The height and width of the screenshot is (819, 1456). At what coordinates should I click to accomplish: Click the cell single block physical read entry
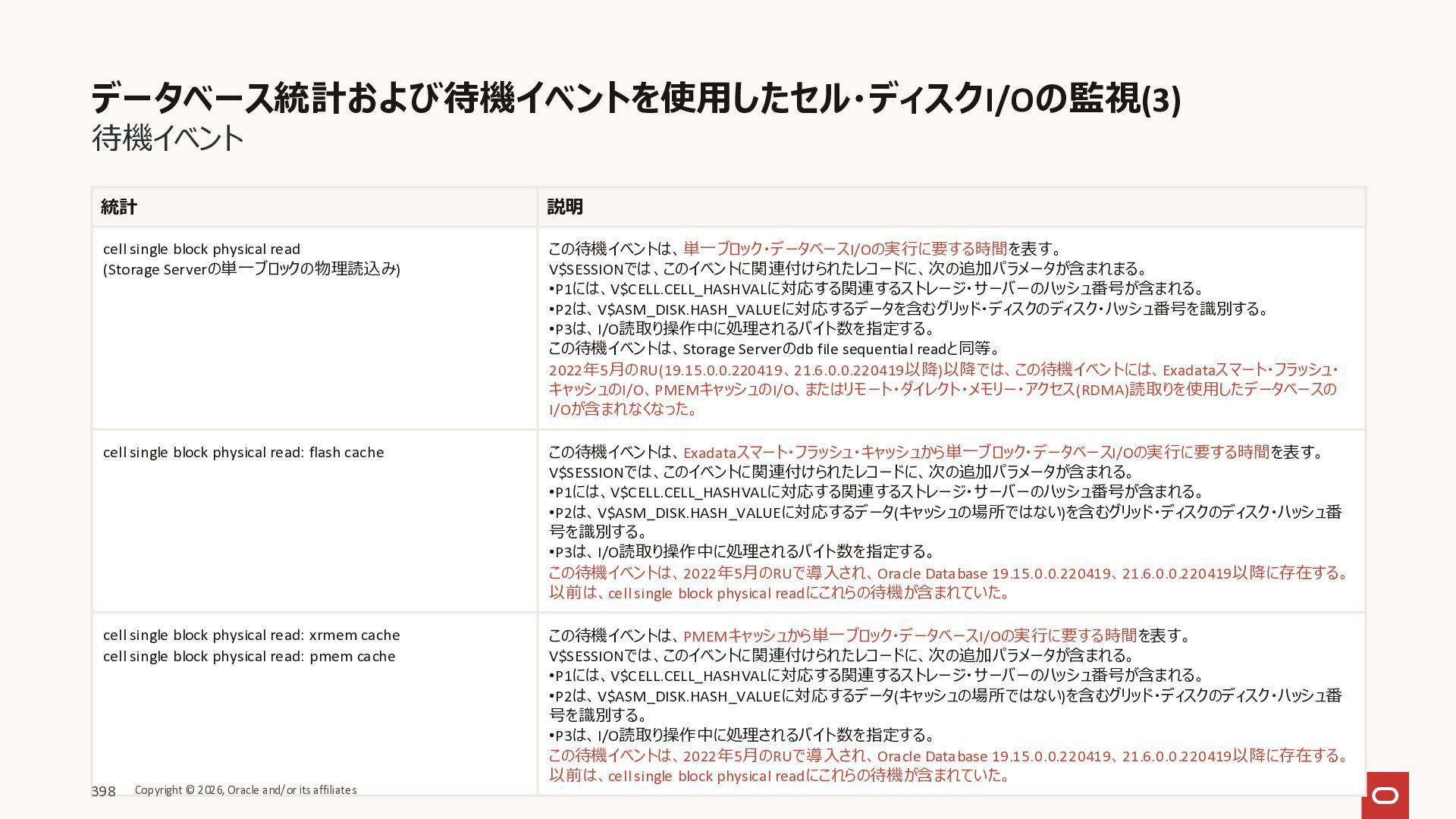(202, 249)
